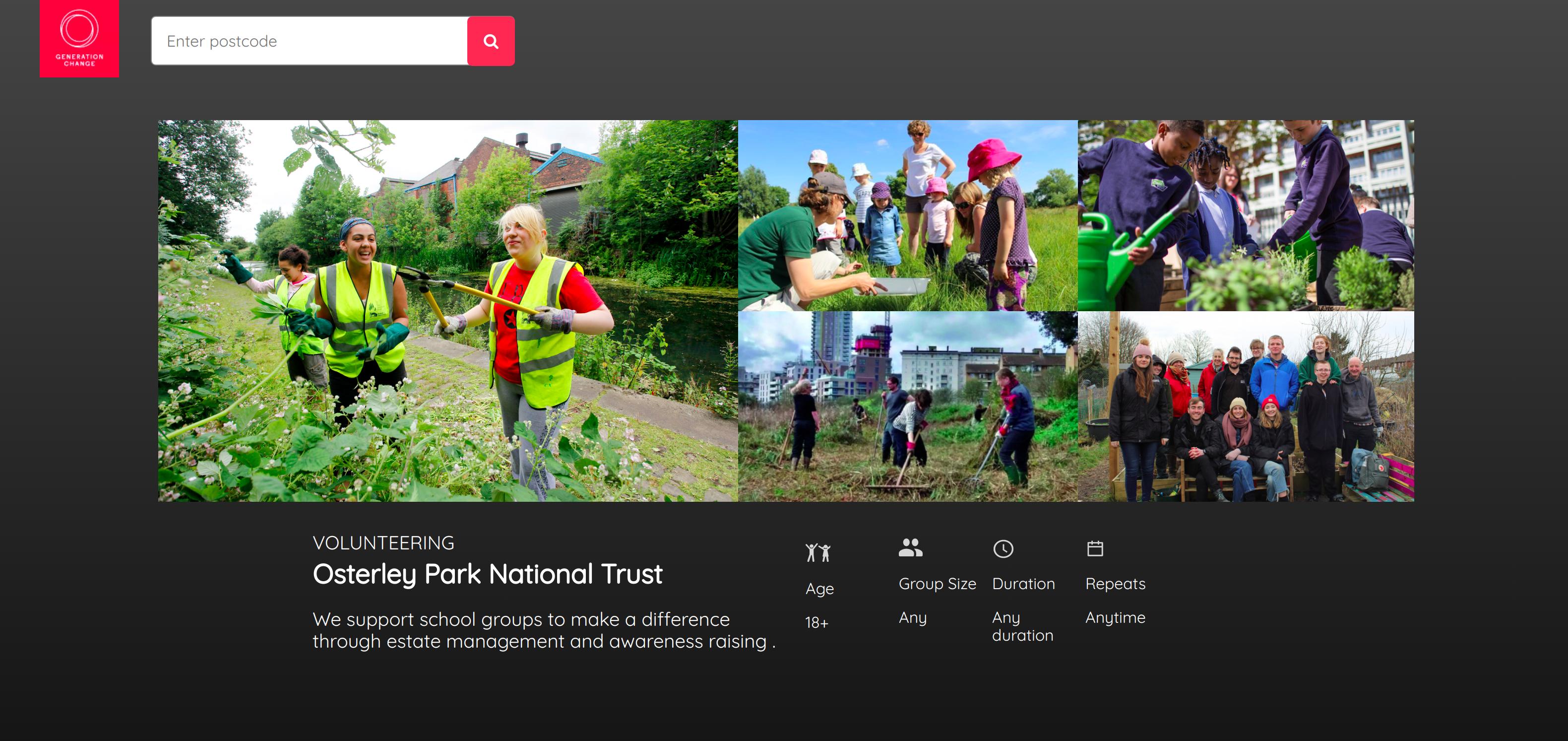Click the Generation Change logo
The image size is (1568, 741).
point(79,38)
